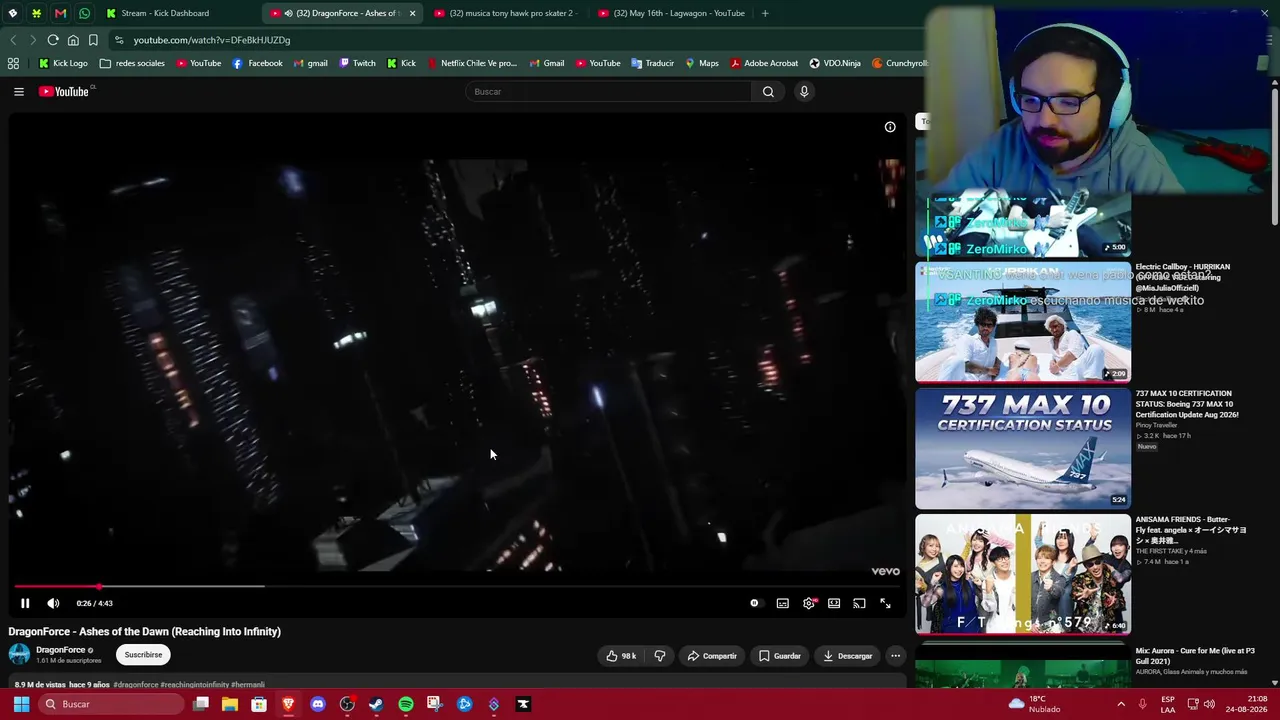Open Steam from the taskbar
Screen dimensions: 1280x720
pos(376,704)
